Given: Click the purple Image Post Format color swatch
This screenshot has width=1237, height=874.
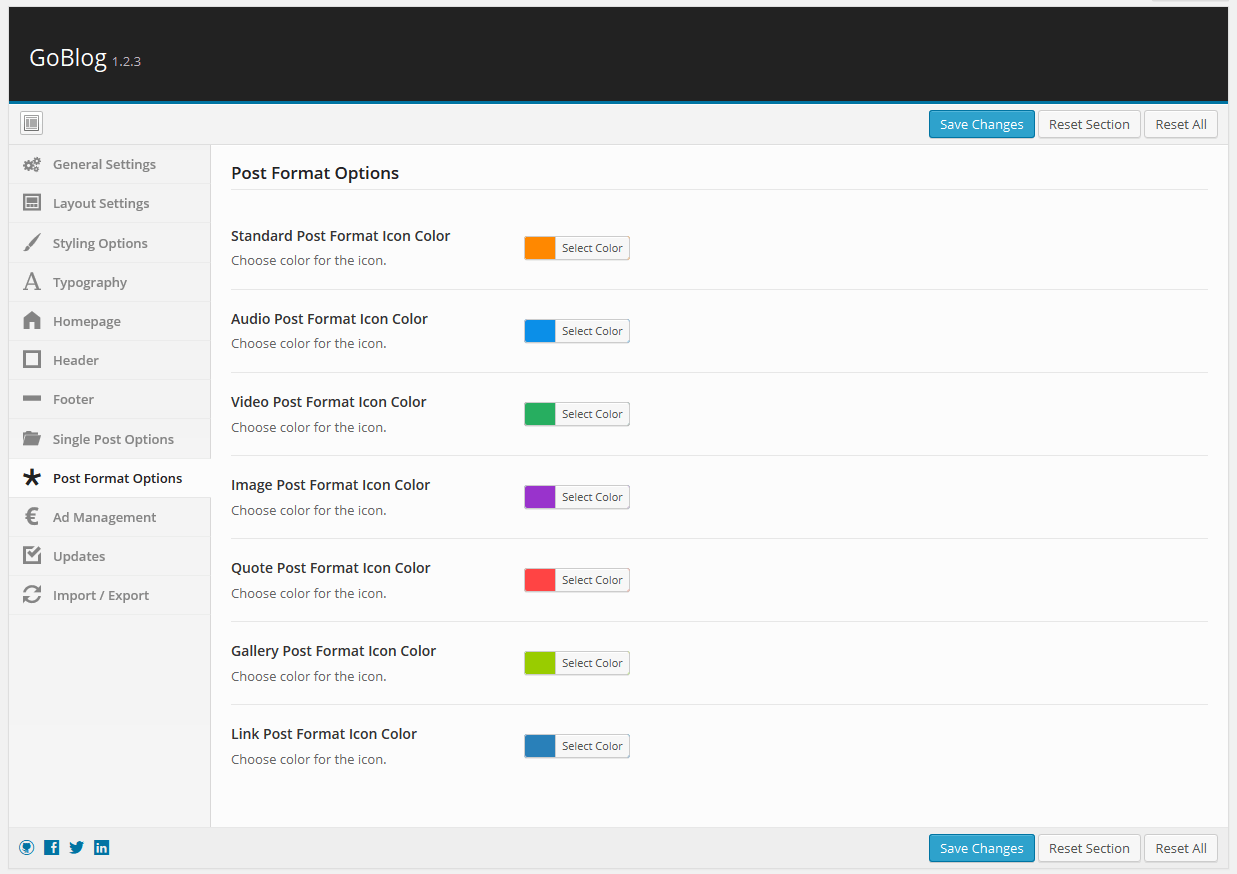Looking at the screenshot, I should coord(540,497).
